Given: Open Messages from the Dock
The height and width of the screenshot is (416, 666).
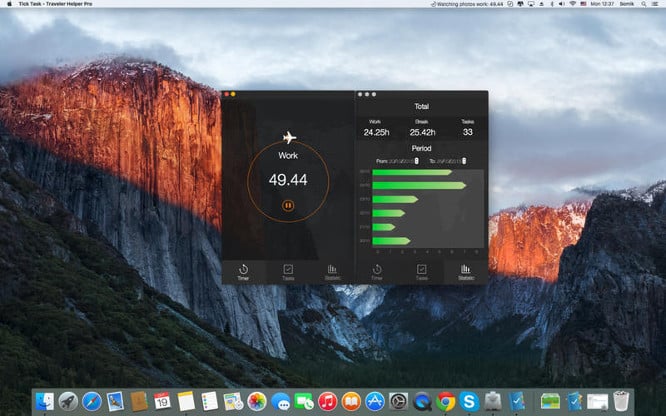Looking at the screenshot, I should (x=280, y=401).
